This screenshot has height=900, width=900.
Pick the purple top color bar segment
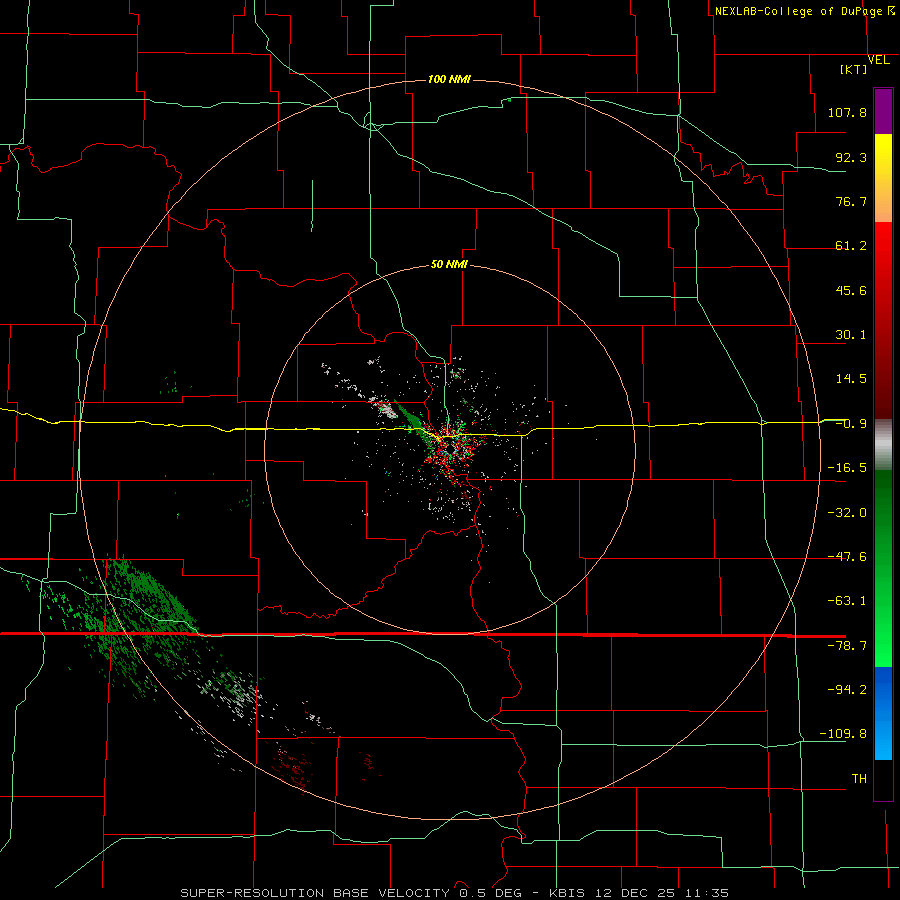tap(883, 112)
